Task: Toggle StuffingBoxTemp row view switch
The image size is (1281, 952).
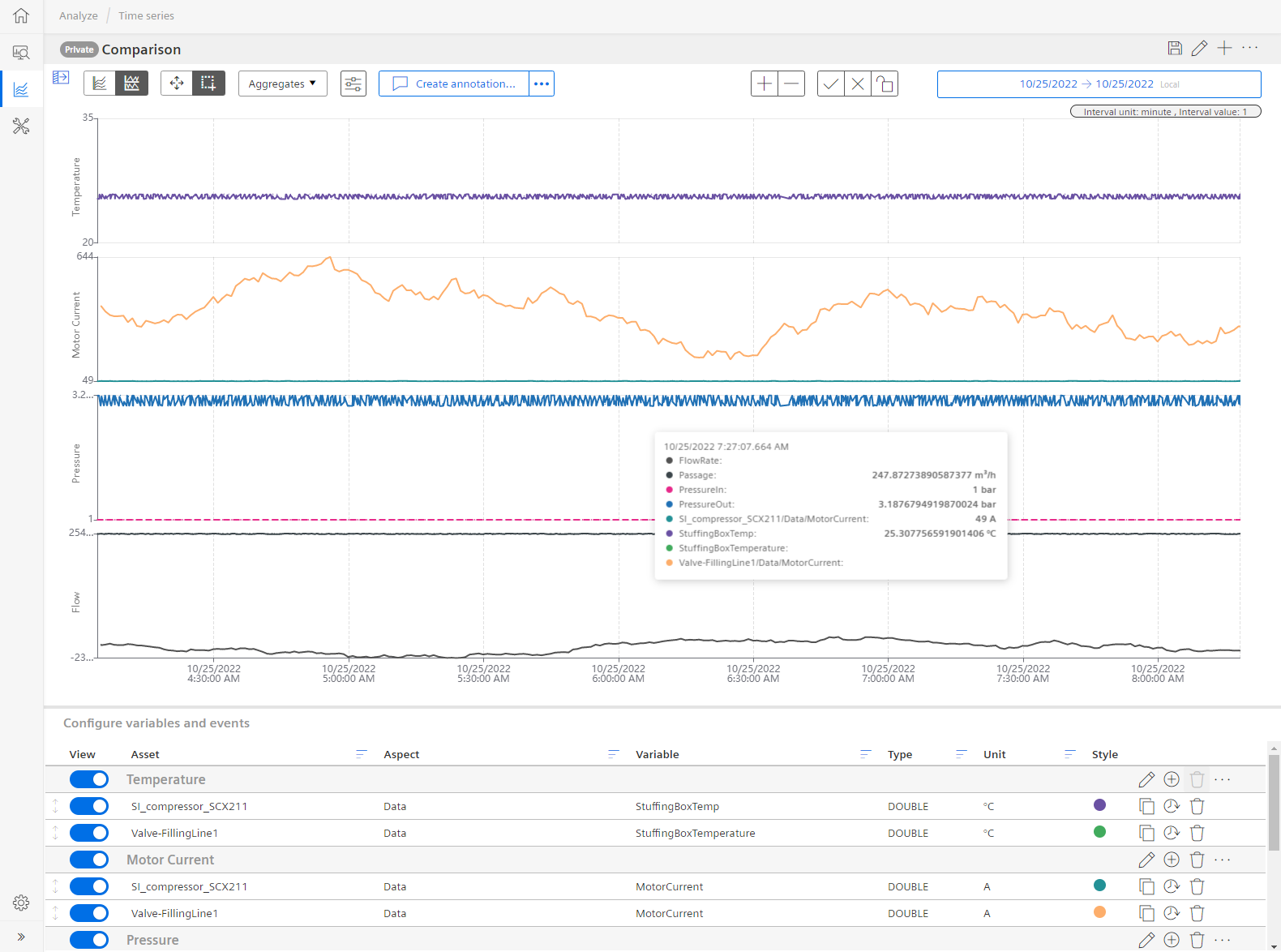Action: point(89,806)
